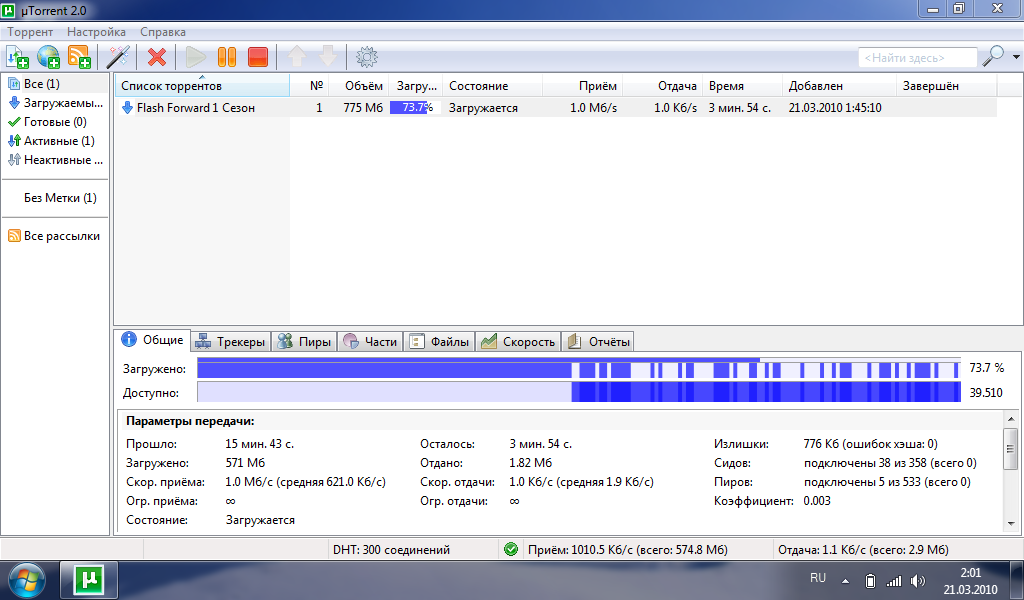1024x600 pixels.
Task: Click the 'Приём: 1010.5 Кб/с' status entry
Action: pyautogui.click(x=628, y=550)
